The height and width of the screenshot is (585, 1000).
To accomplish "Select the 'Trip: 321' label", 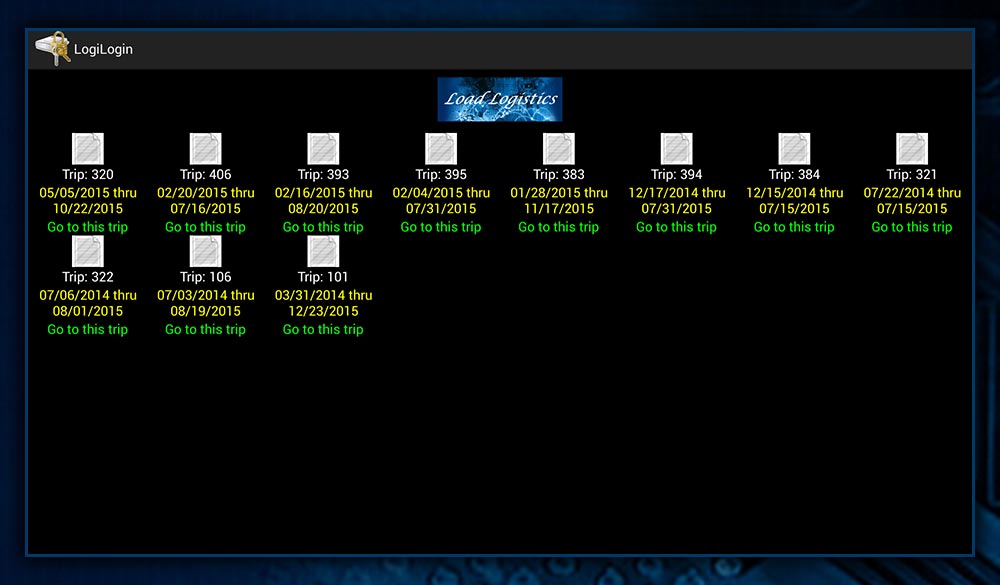I will [x=912, y=175].
